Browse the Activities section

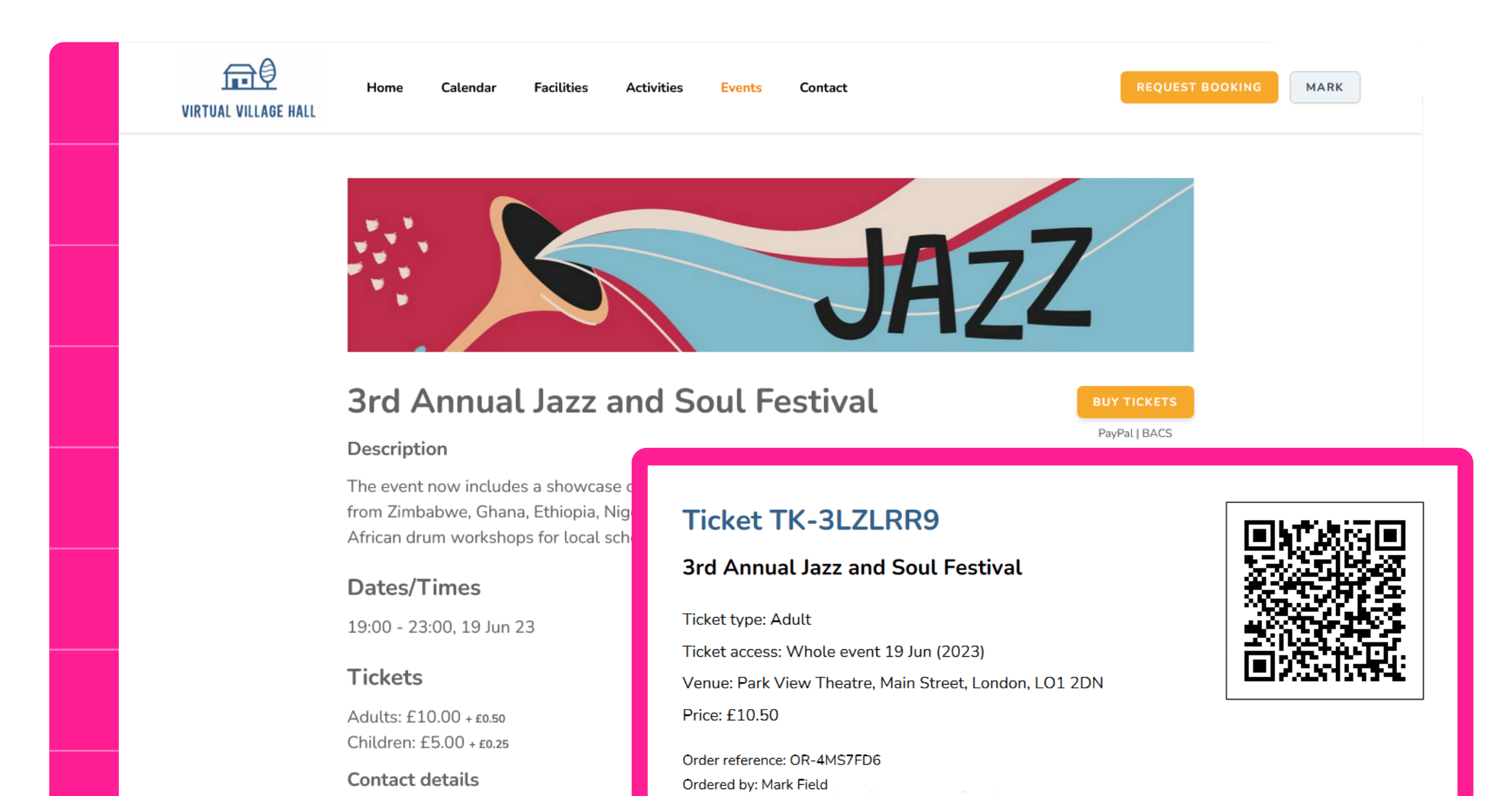[x=653, y=88]
